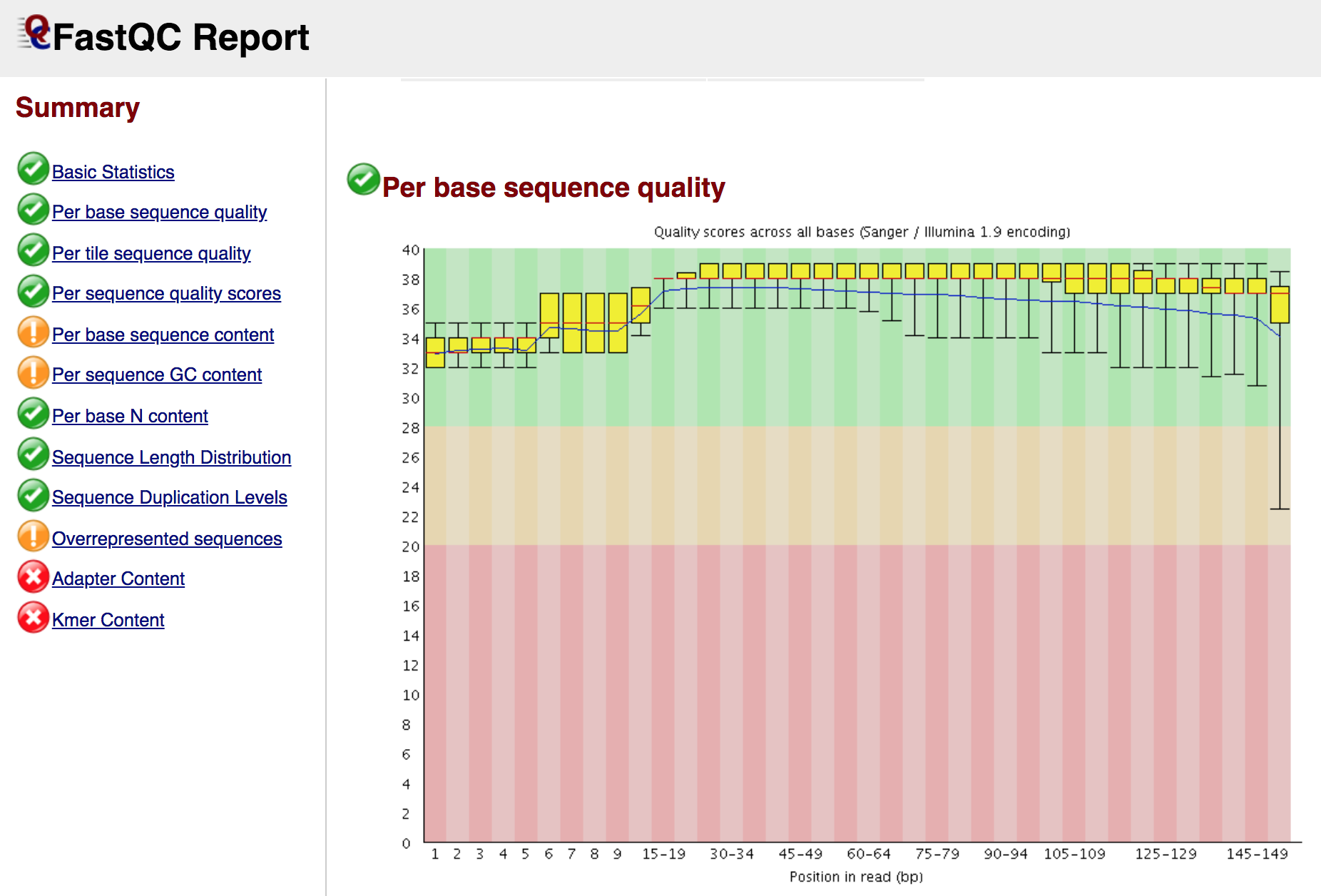Click x-axis tick label 105-109
The image size is (1321, 896).
pos(1075,854)
